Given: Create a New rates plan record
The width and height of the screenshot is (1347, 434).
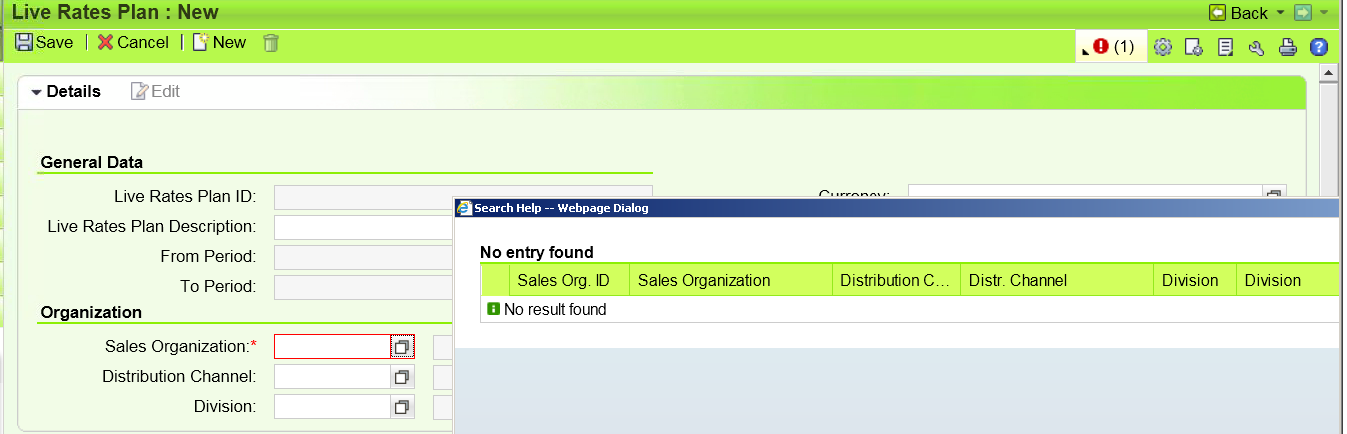Looking at the screenshot, I should [219, 42].
